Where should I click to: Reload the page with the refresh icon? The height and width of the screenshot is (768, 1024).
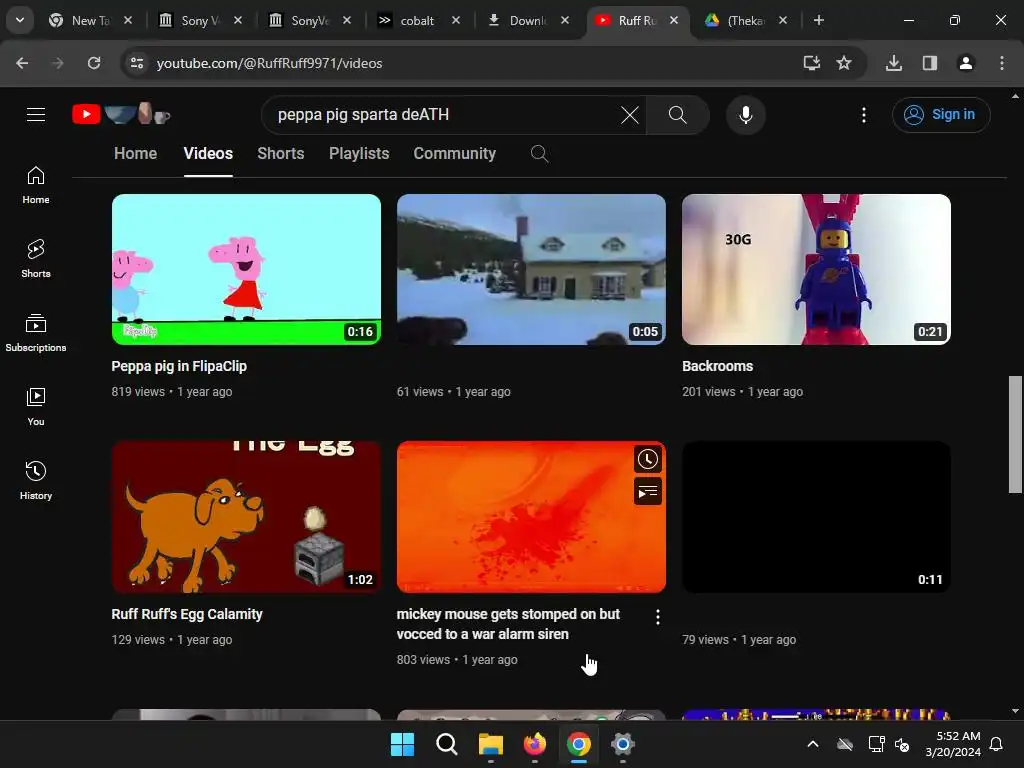pyautogui.click(x=94, y=63)
